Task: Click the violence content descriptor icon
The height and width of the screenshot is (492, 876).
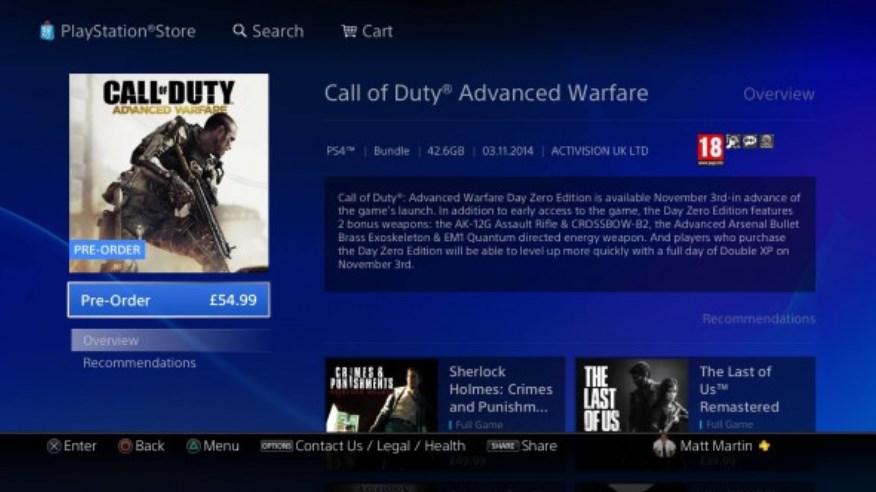Action: [x=733, y=141]
